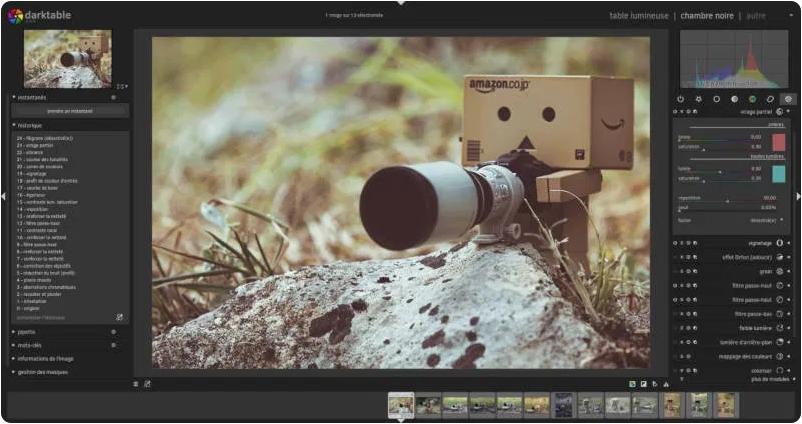Collapse right panel with edge arrow
Screen dimensions: 802x424
coord(798,196)
